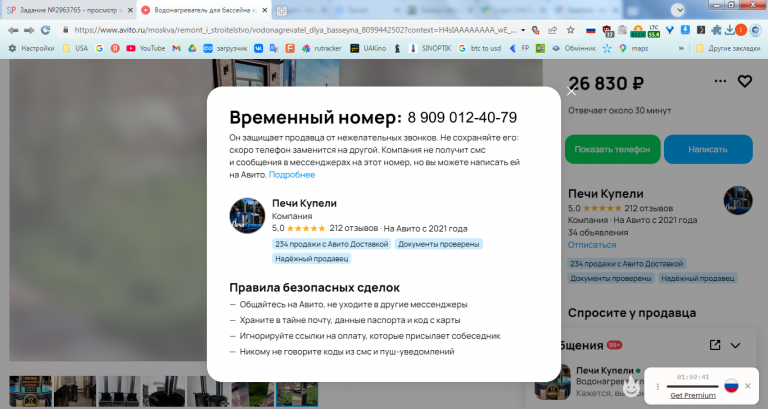Click the Отписаться link
The image size is (768, 409).
[x=592, y=245]
